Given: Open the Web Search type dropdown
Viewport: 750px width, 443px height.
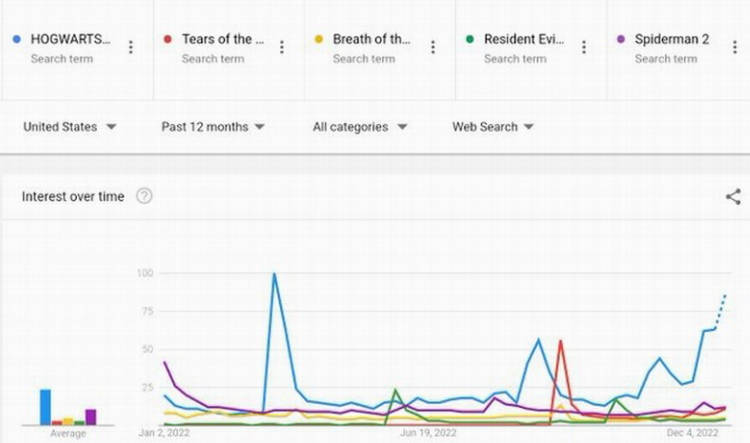Looking at the screenshot, I should [x=493, y=127].
